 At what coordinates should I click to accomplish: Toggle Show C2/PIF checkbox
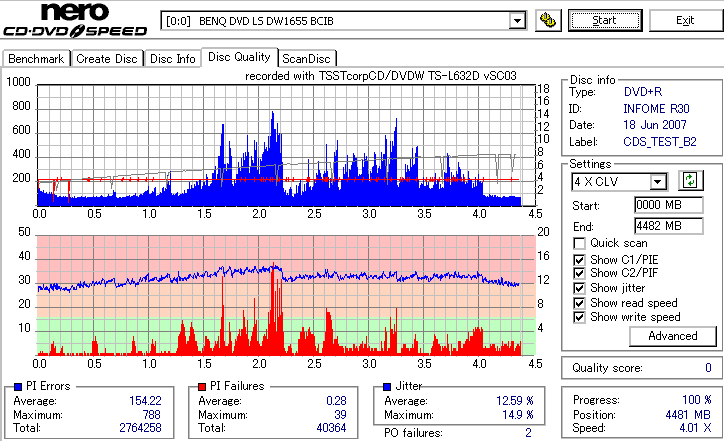tap(579, 273)
